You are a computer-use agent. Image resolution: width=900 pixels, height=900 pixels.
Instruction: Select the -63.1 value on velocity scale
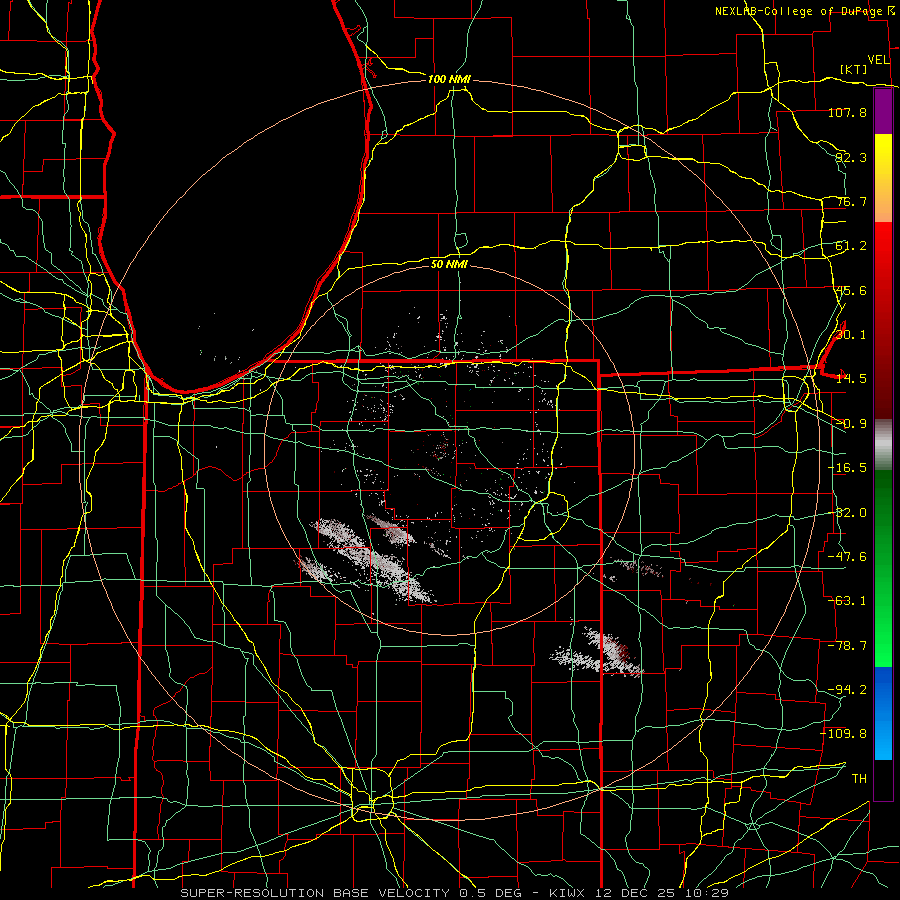[x=847, y=601]
